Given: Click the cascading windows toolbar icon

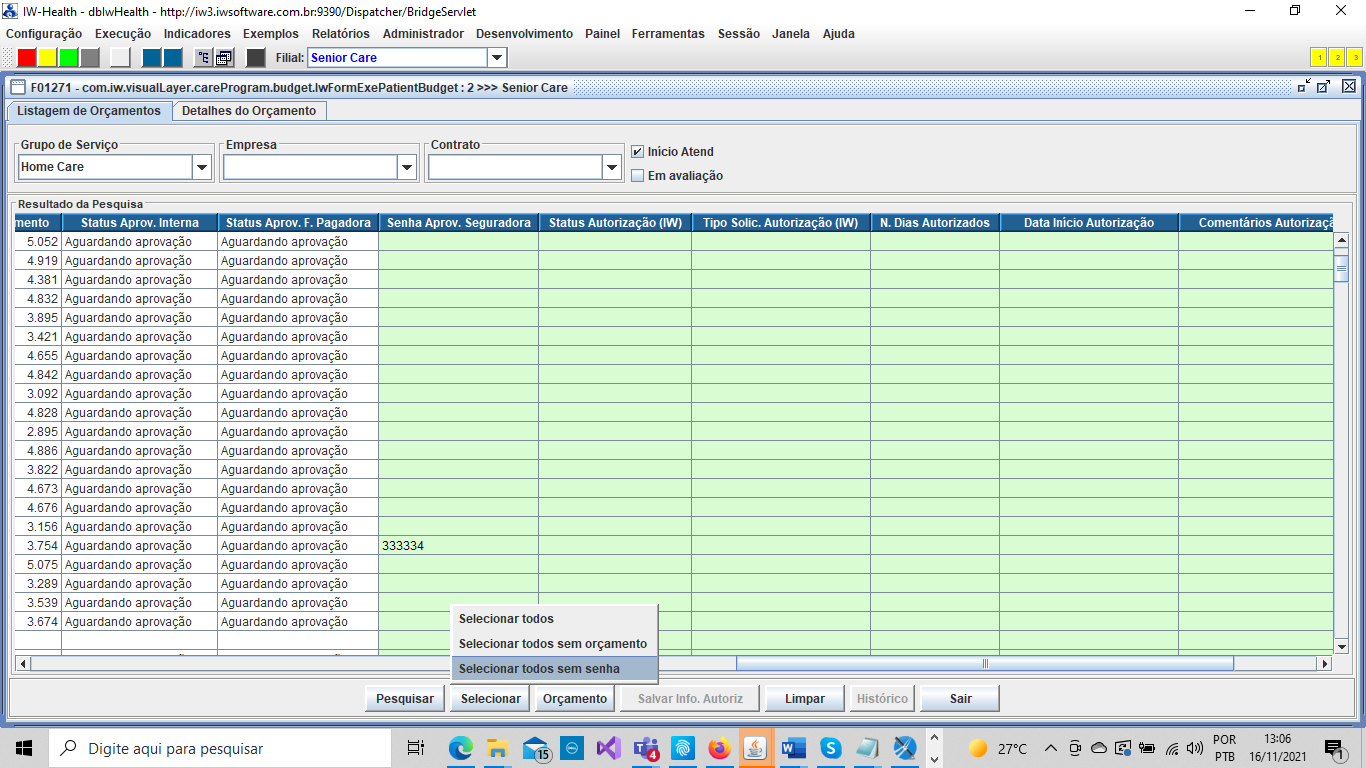Looking at the screenshot, I should click(225, 57).
